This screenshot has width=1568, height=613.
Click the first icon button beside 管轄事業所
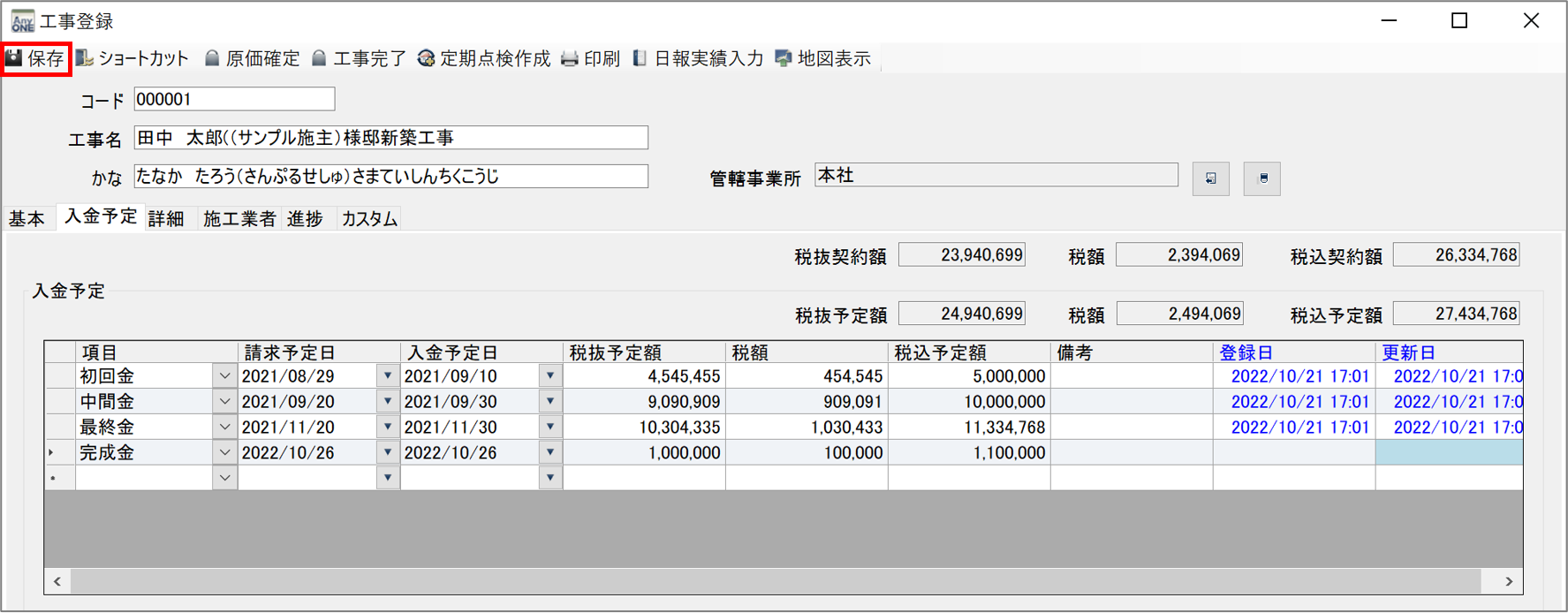[1210, 178]
